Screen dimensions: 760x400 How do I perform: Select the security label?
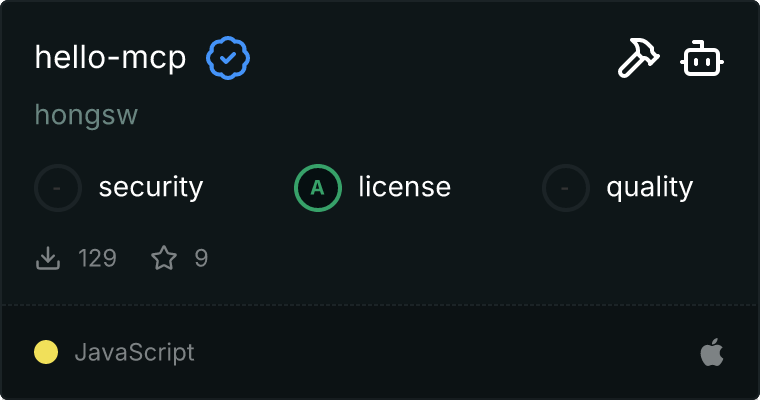pyautogui.click(x=151, y=187)
